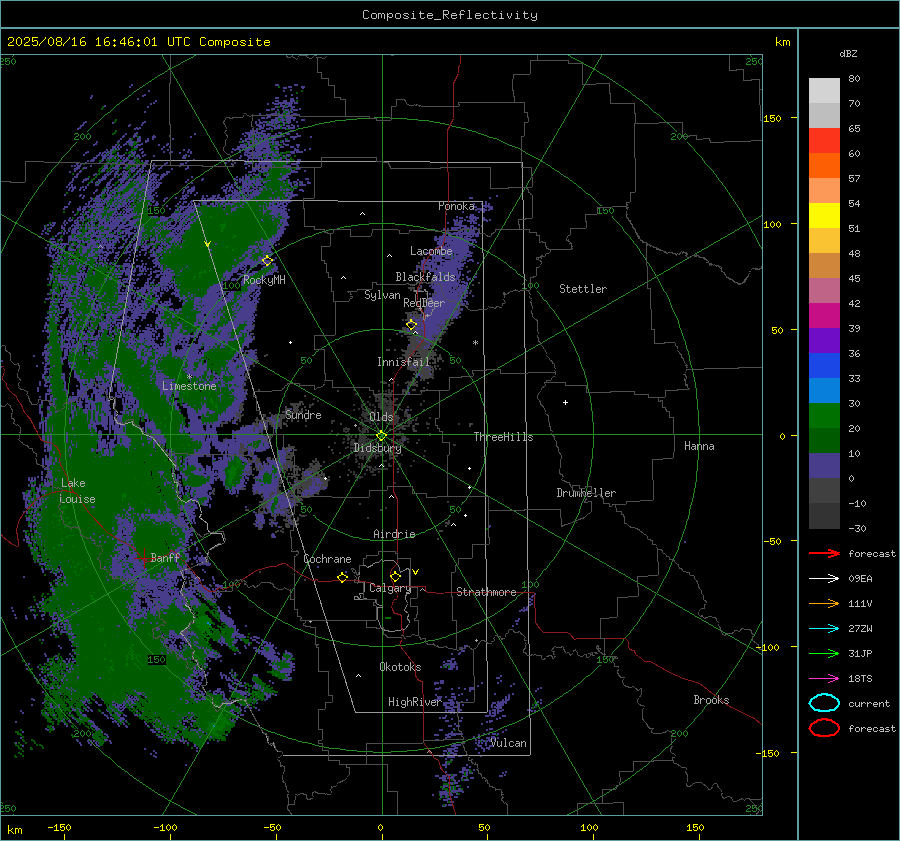Click the white asterisk east of Innisfail

pyautogui.click(x=475, y=343)
